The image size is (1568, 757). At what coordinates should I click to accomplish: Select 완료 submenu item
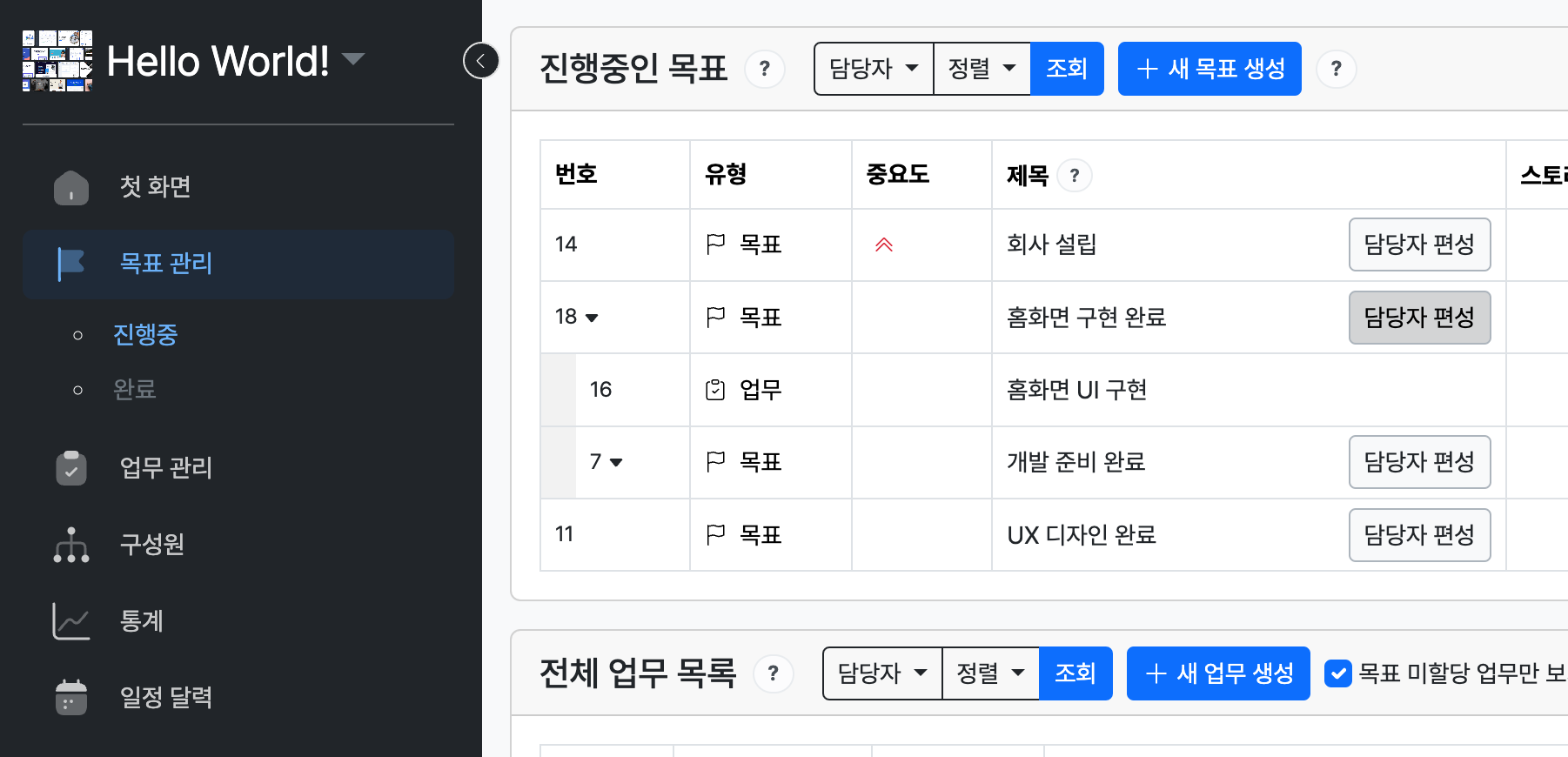point(134,390)
